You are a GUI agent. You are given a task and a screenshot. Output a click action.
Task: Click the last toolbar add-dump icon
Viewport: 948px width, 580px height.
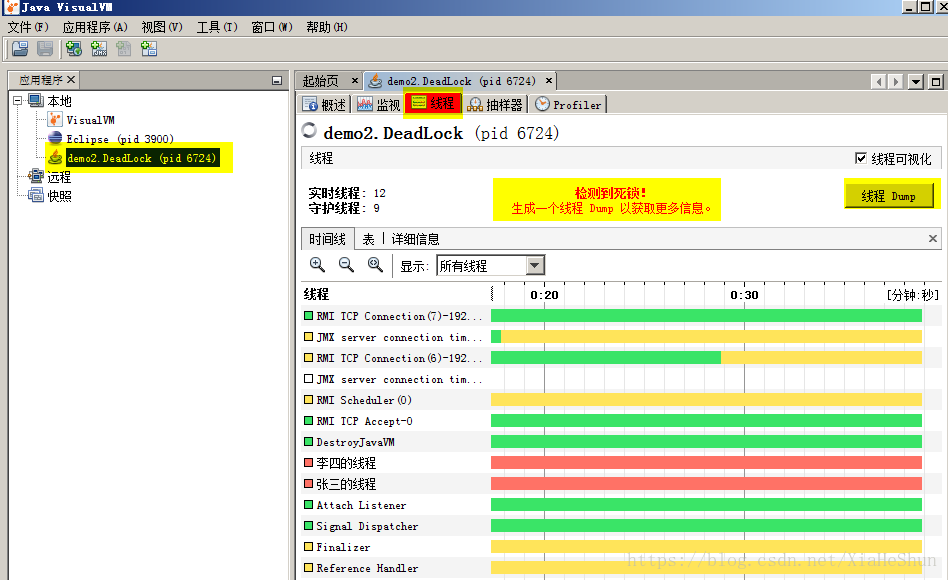(149, 48)
